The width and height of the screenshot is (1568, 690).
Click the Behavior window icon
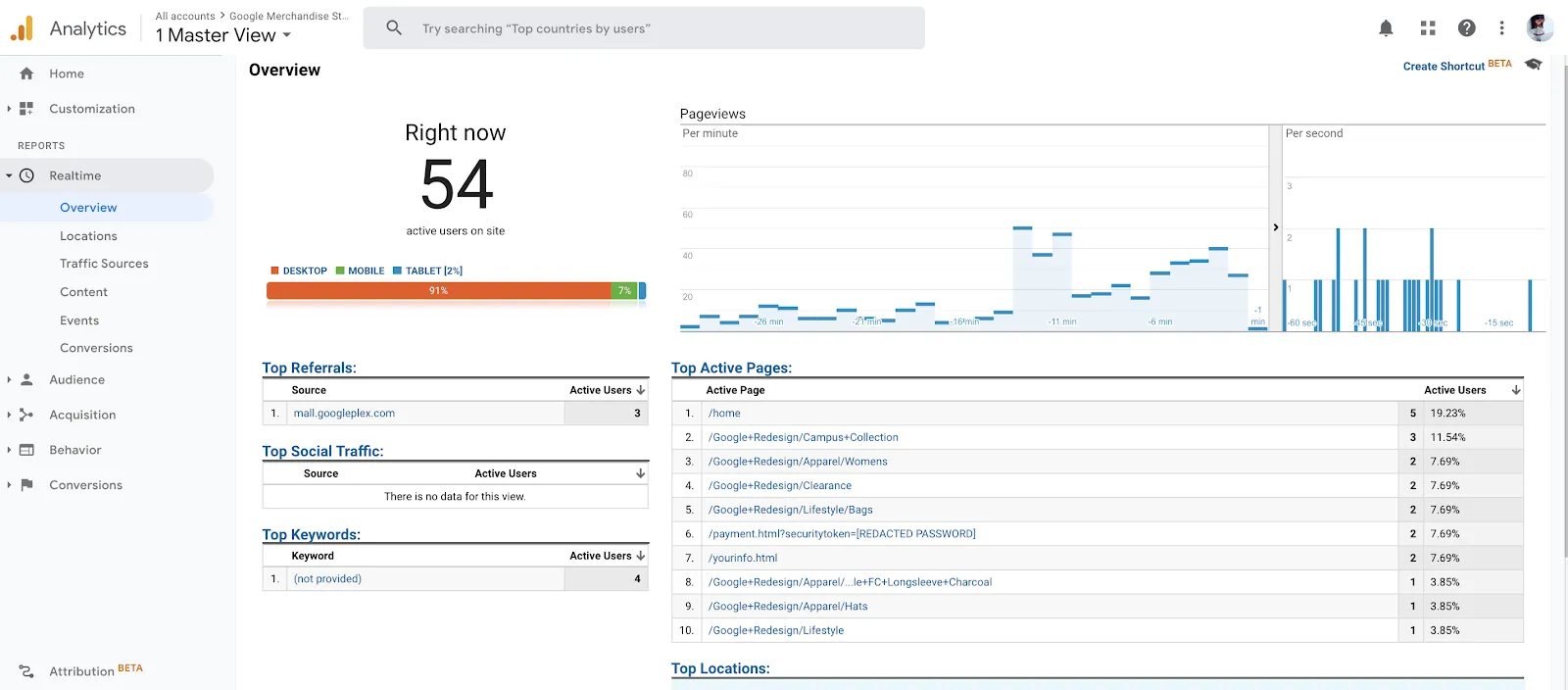(x=26, y=450)
